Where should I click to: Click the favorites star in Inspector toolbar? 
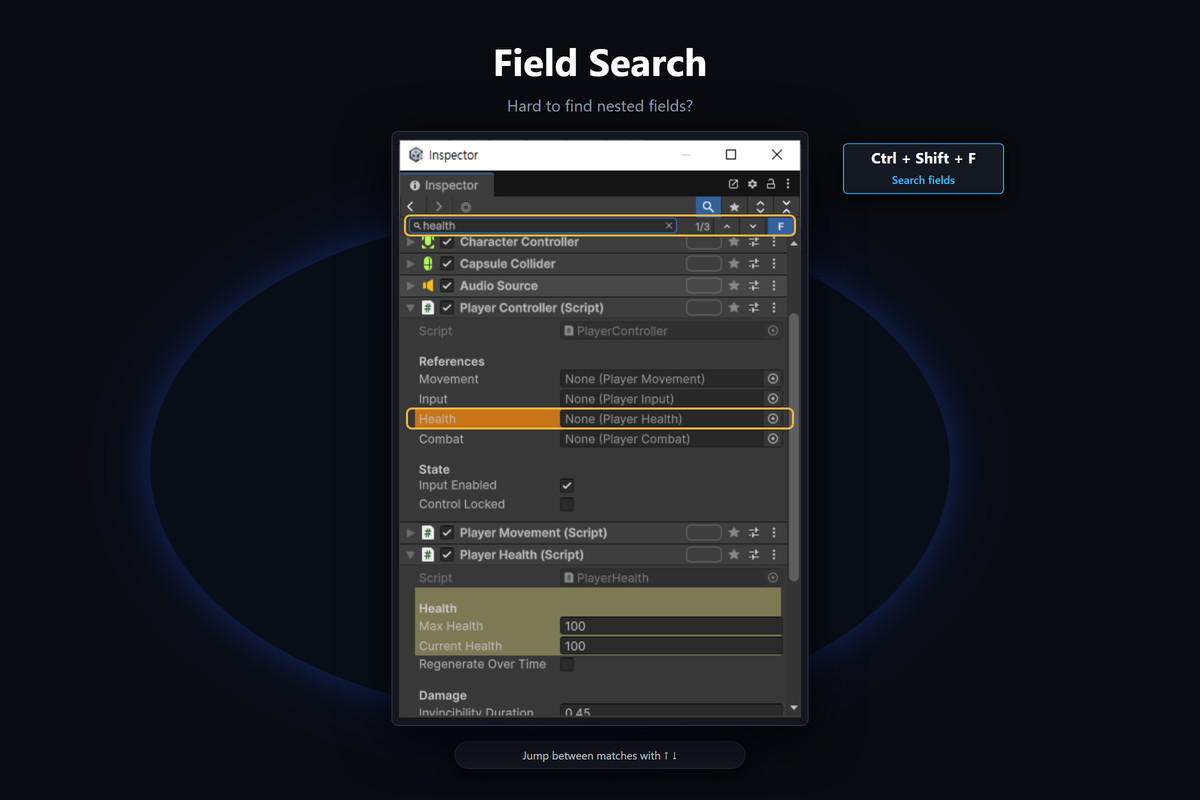[x=735, y=206]
